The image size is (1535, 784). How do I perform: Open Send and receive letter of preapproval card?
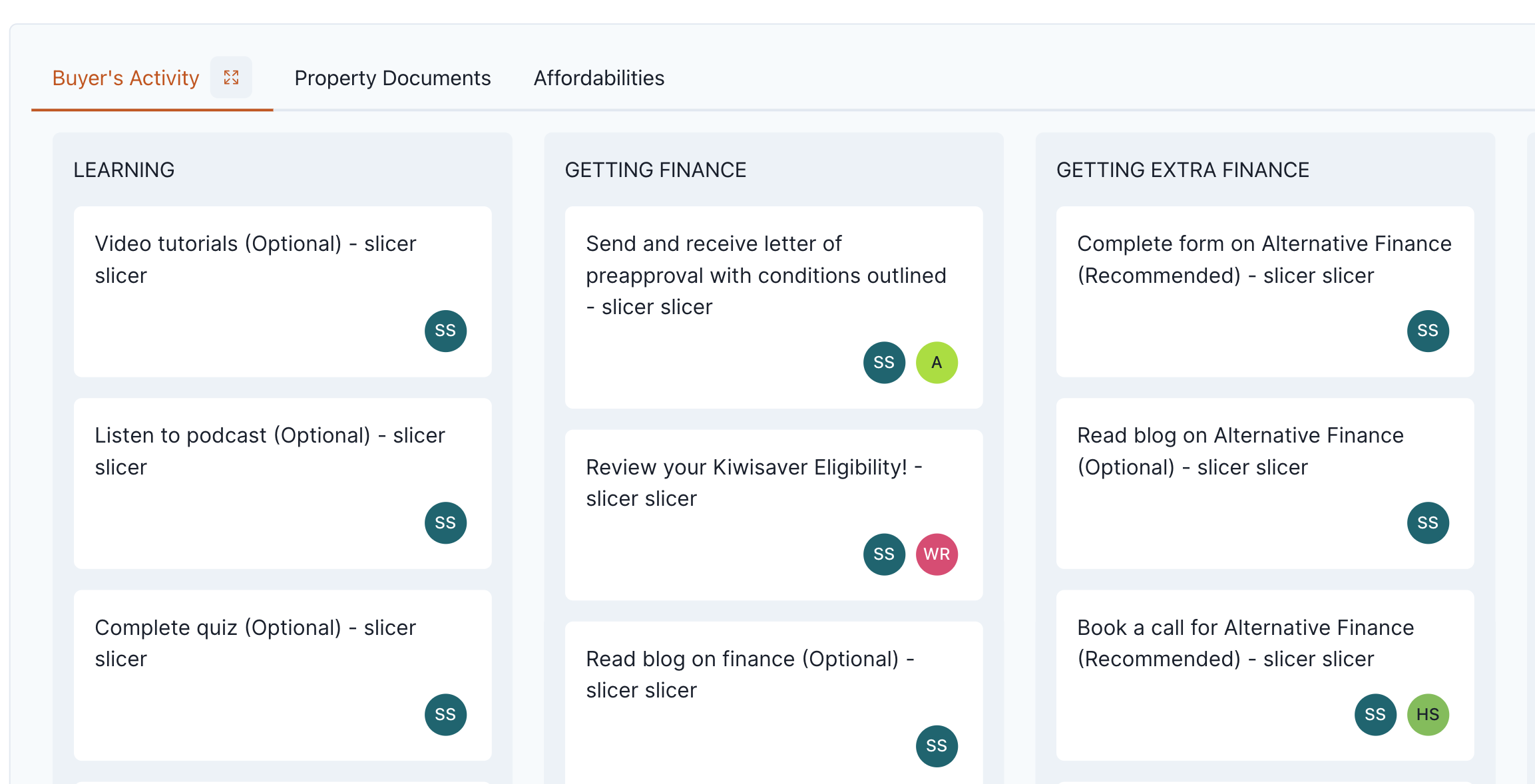point(766,275)
